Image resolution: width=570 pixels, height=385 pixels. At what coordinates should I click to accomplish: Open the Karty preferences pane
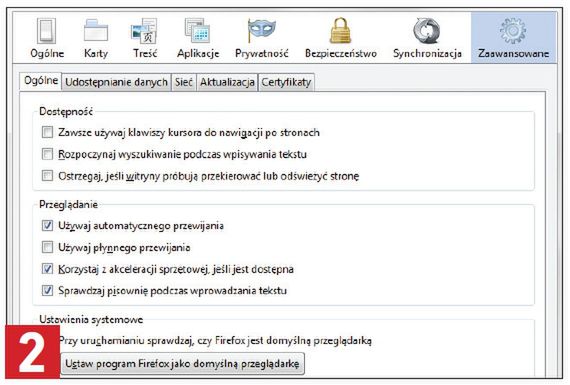(x=96, y=38)
